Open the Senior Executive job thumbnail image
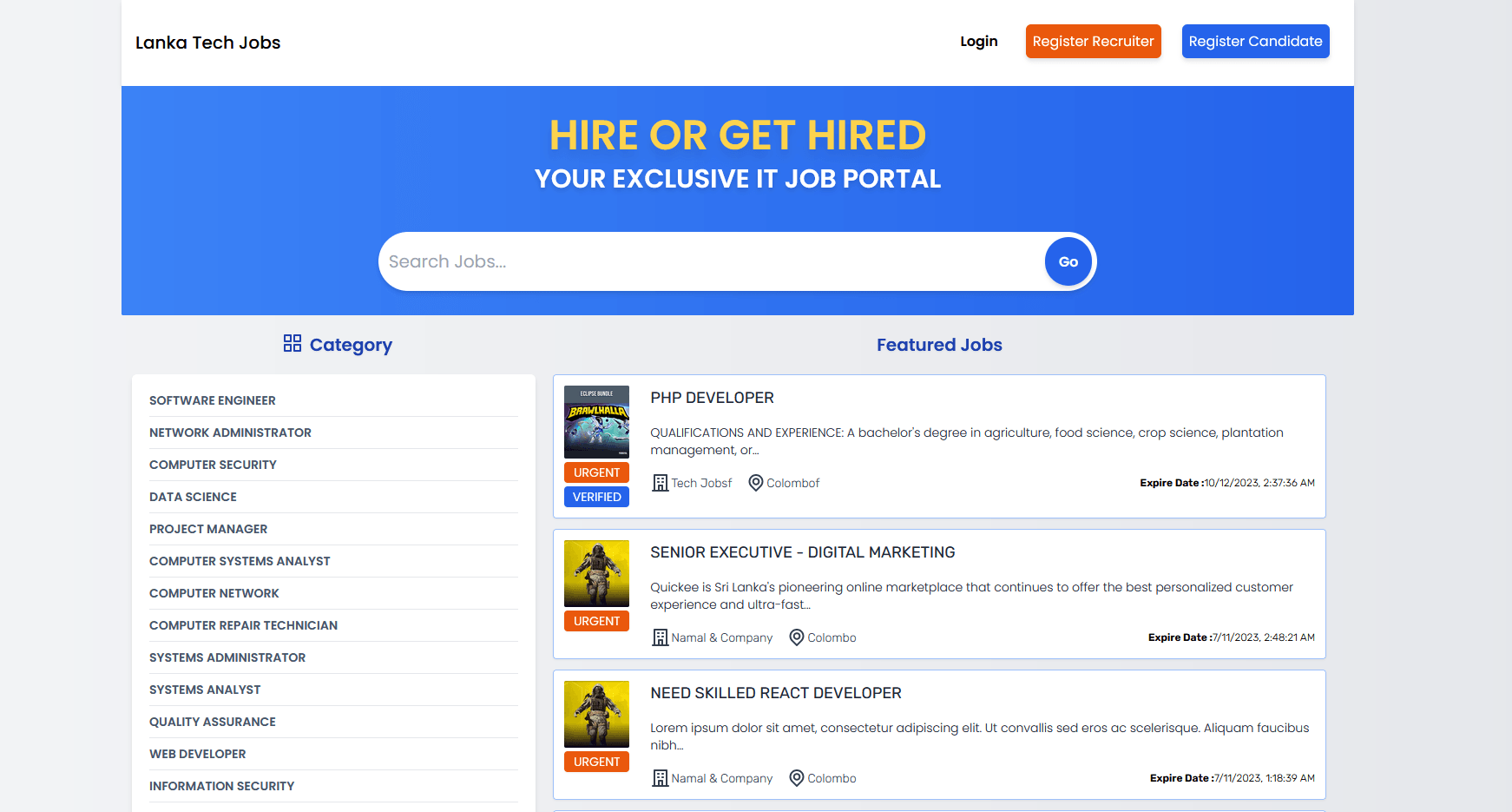Screen dimensions: 1512x812 pyautogui.click(x=596, y=573)
